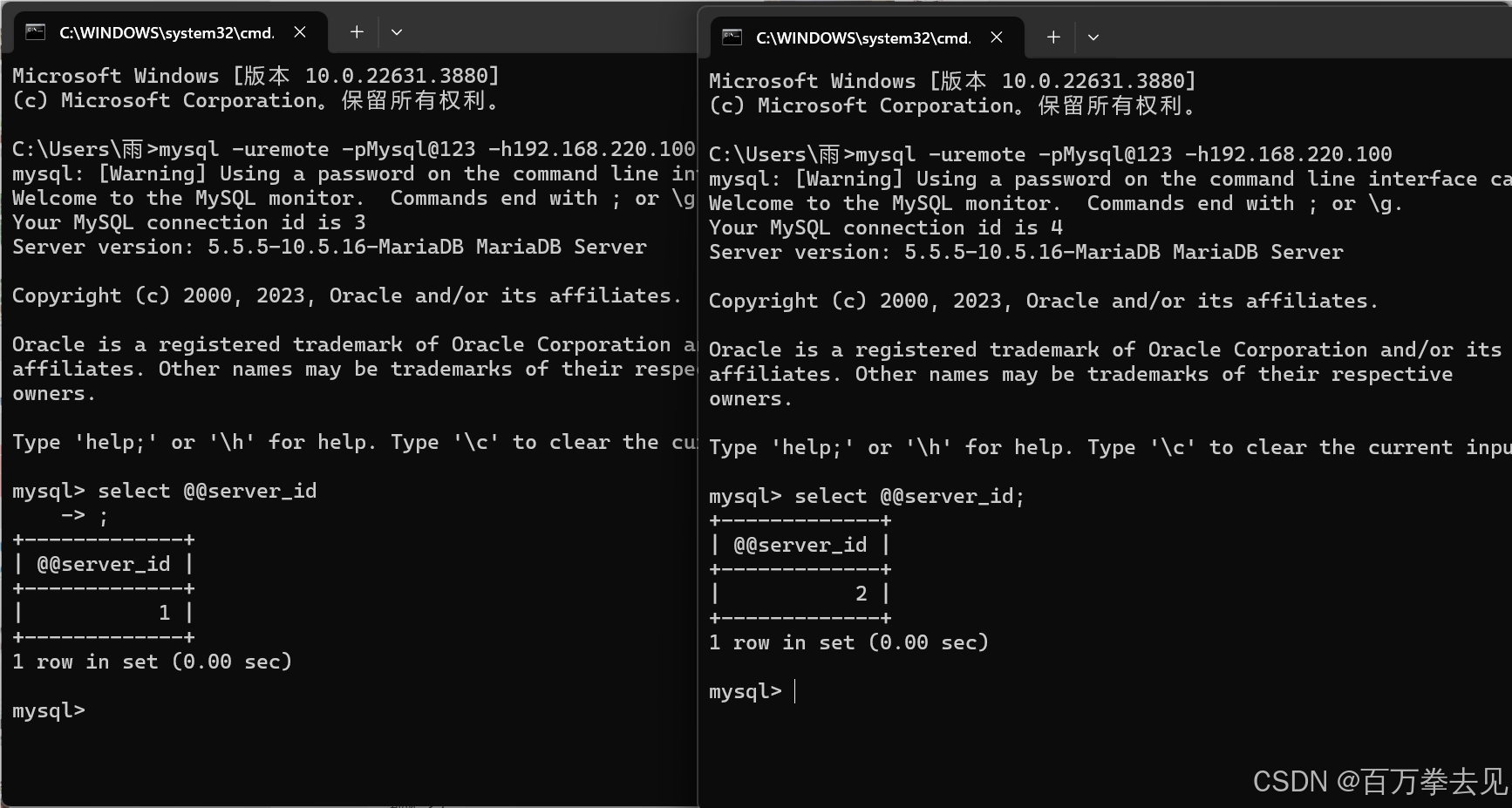Viewport: 1512px width, 808px height.
Task: Close the cmd tab in server_id 1 terminal
Action: (x=300, y=32)
